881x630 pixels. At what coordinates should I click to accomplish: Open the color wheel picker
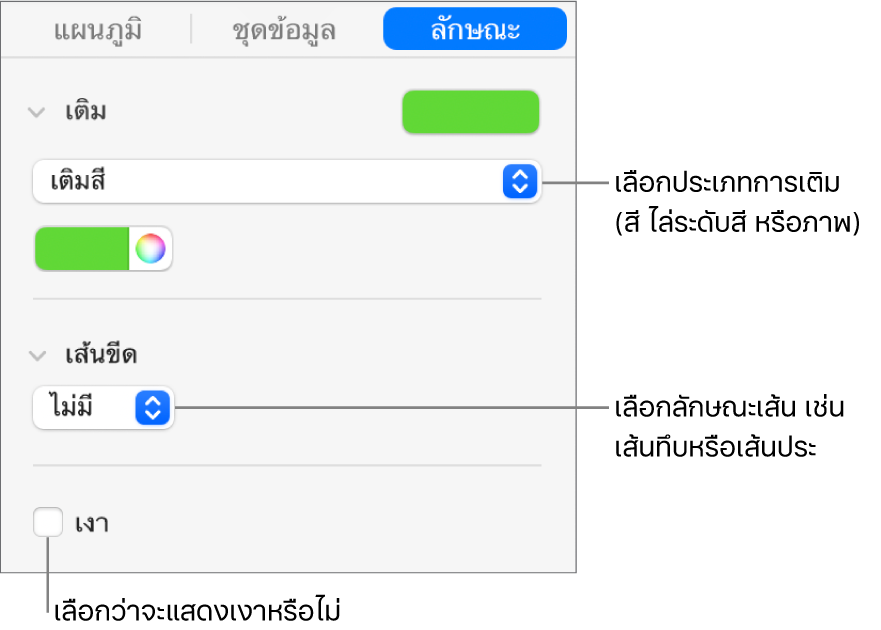[x=150, y=249]
